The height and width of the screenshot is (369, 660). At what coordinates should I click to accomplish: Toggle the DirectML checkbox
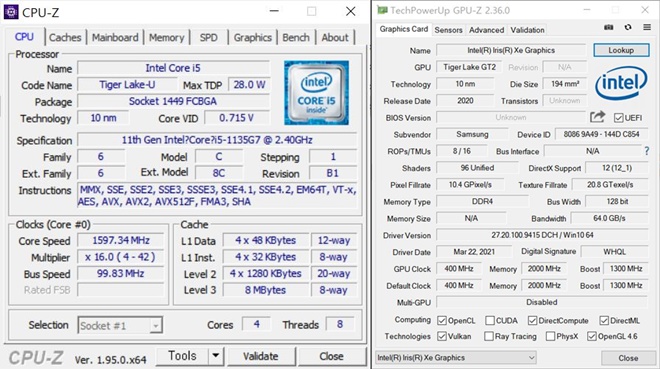pyautogui.click(x=604, y=321)
